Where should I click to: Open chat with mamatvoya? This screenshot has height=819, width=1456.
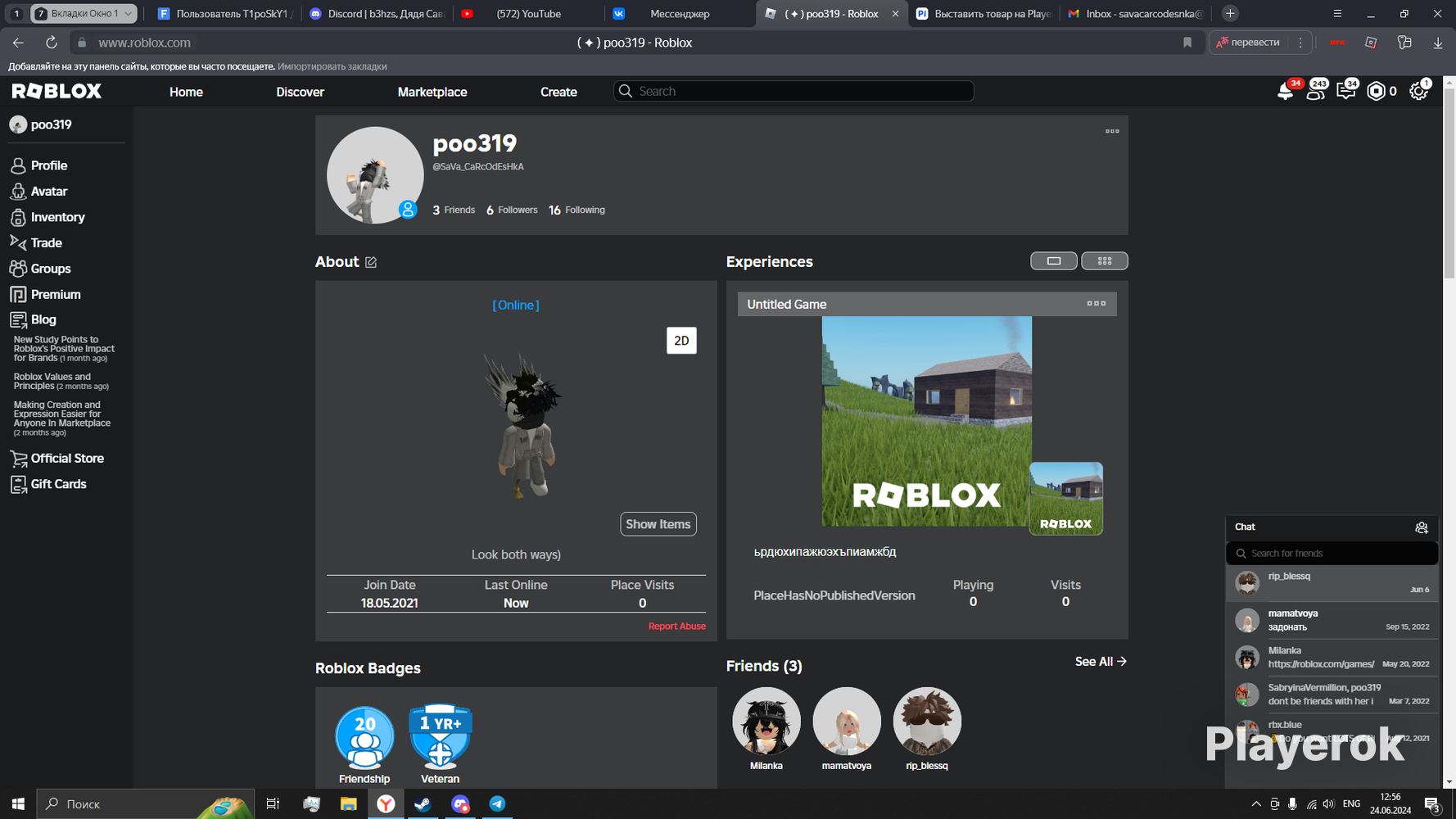pyautogui.click(x=1332, y=620)
